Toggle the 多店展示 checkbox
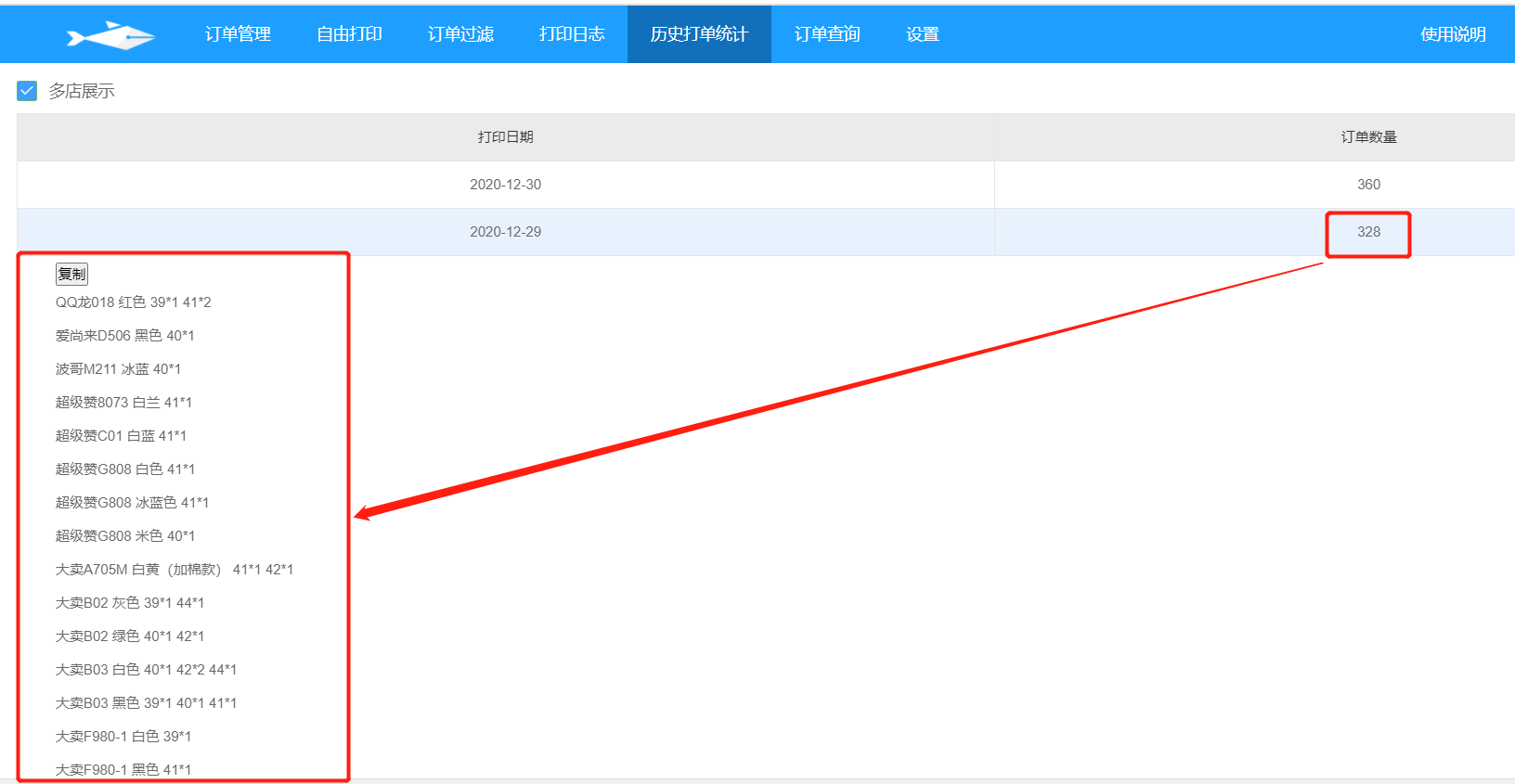This screenshot has width=1515, height=784. pos(27,91)
